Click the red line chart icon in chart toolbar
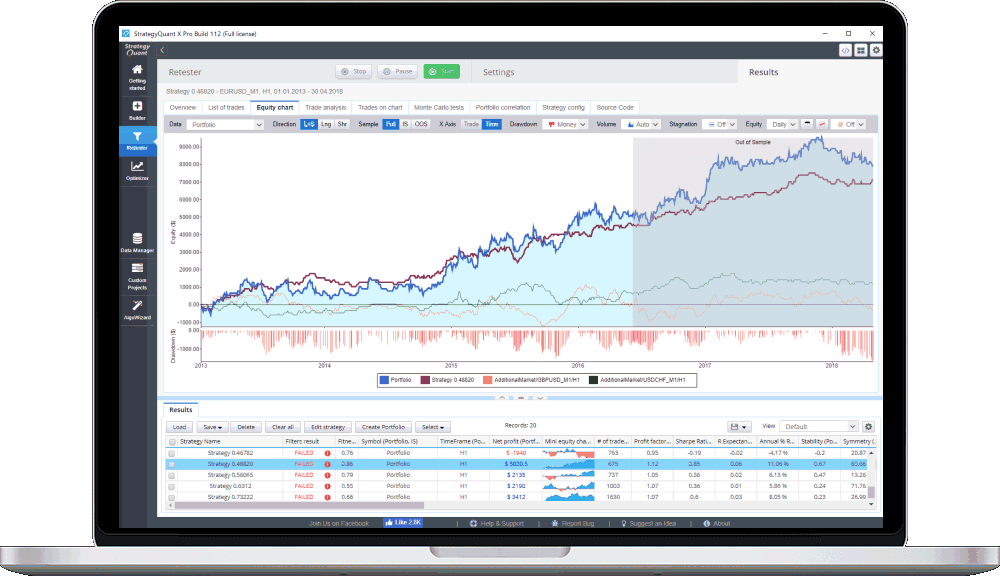 821,124
